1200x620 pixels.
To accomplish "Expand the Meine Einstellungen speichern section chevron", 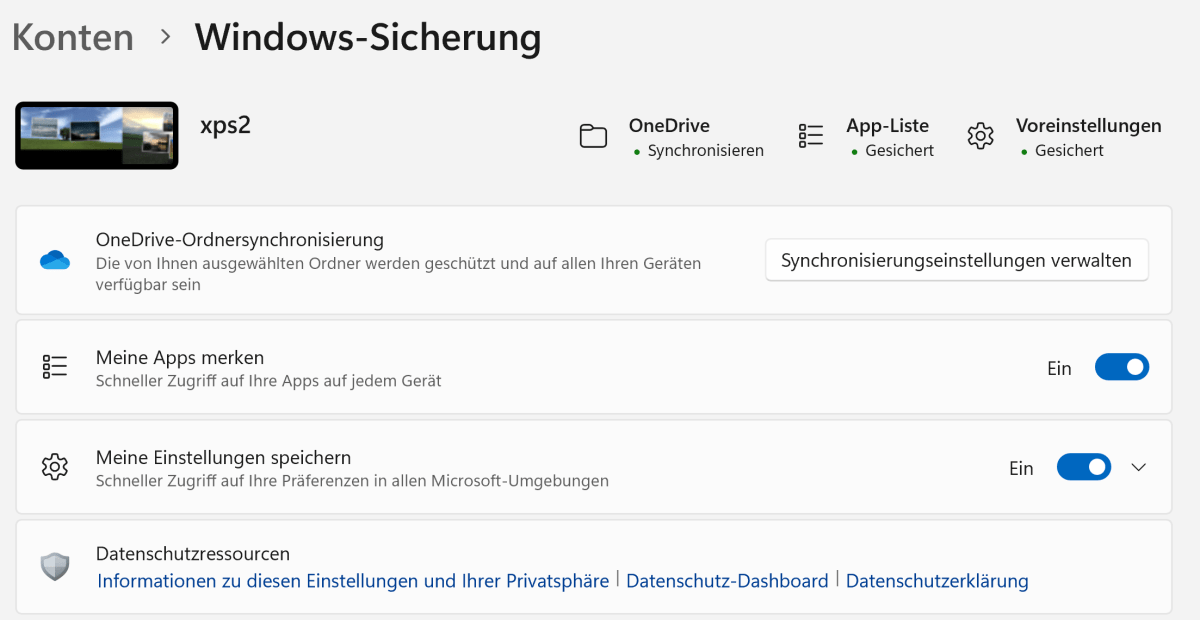I will [1138, 467].
